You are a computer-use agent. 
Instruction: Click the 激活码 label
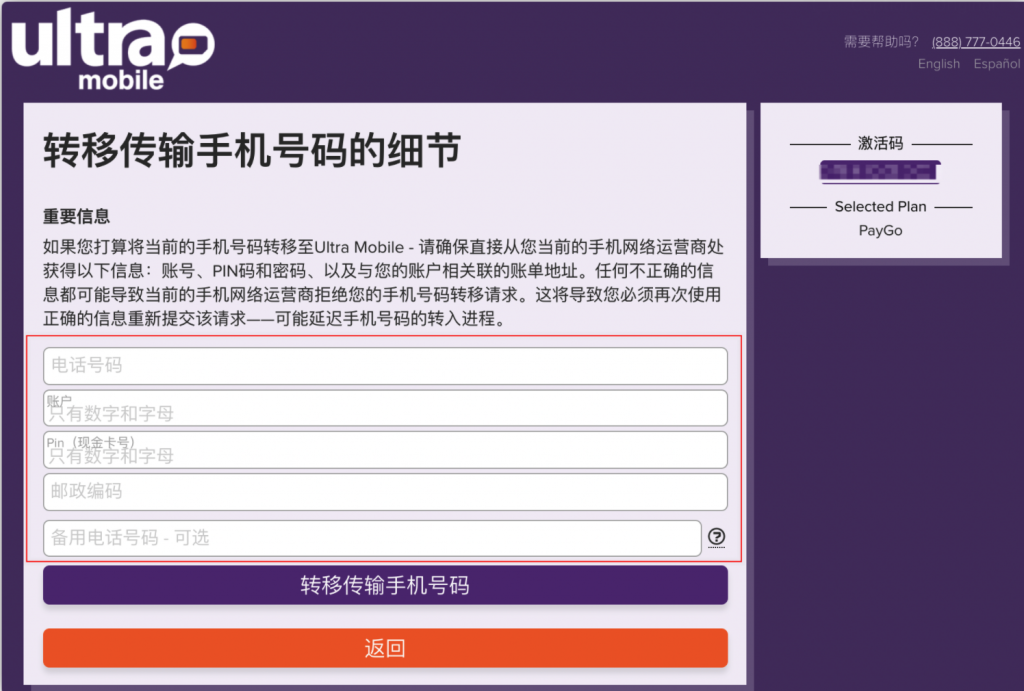point(880,143)
